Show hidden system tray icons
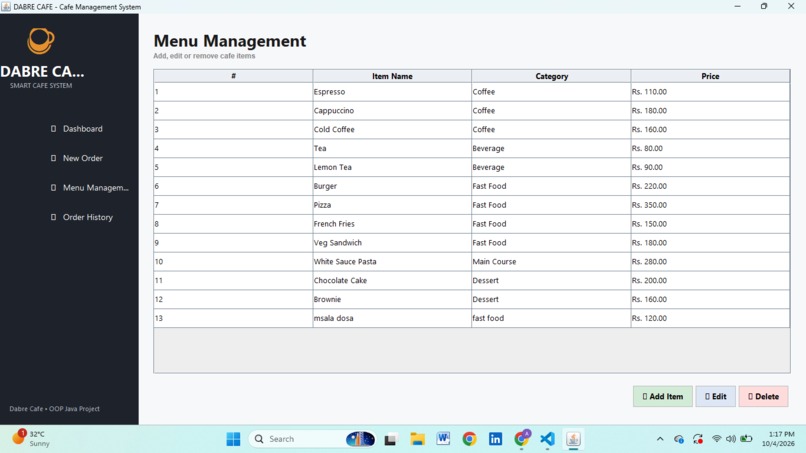Viewport: 806px width, 453px height. tap(660, 439)
